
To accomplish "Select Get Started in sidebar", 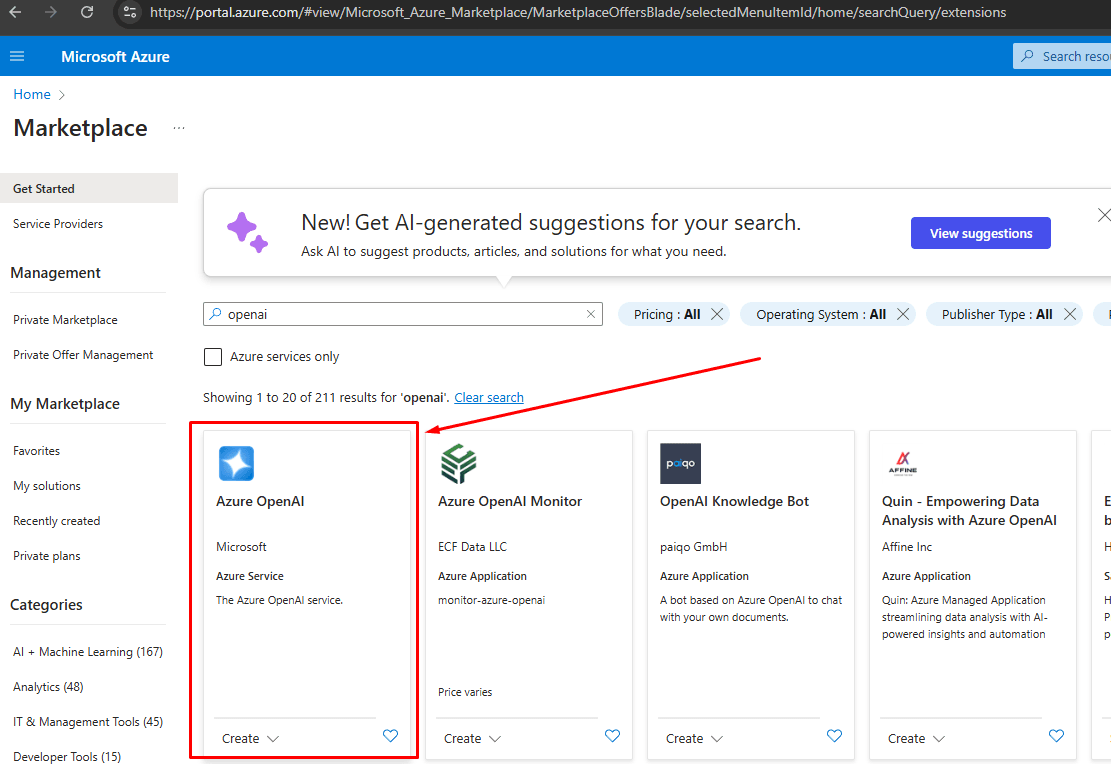I will coord(89,189).
